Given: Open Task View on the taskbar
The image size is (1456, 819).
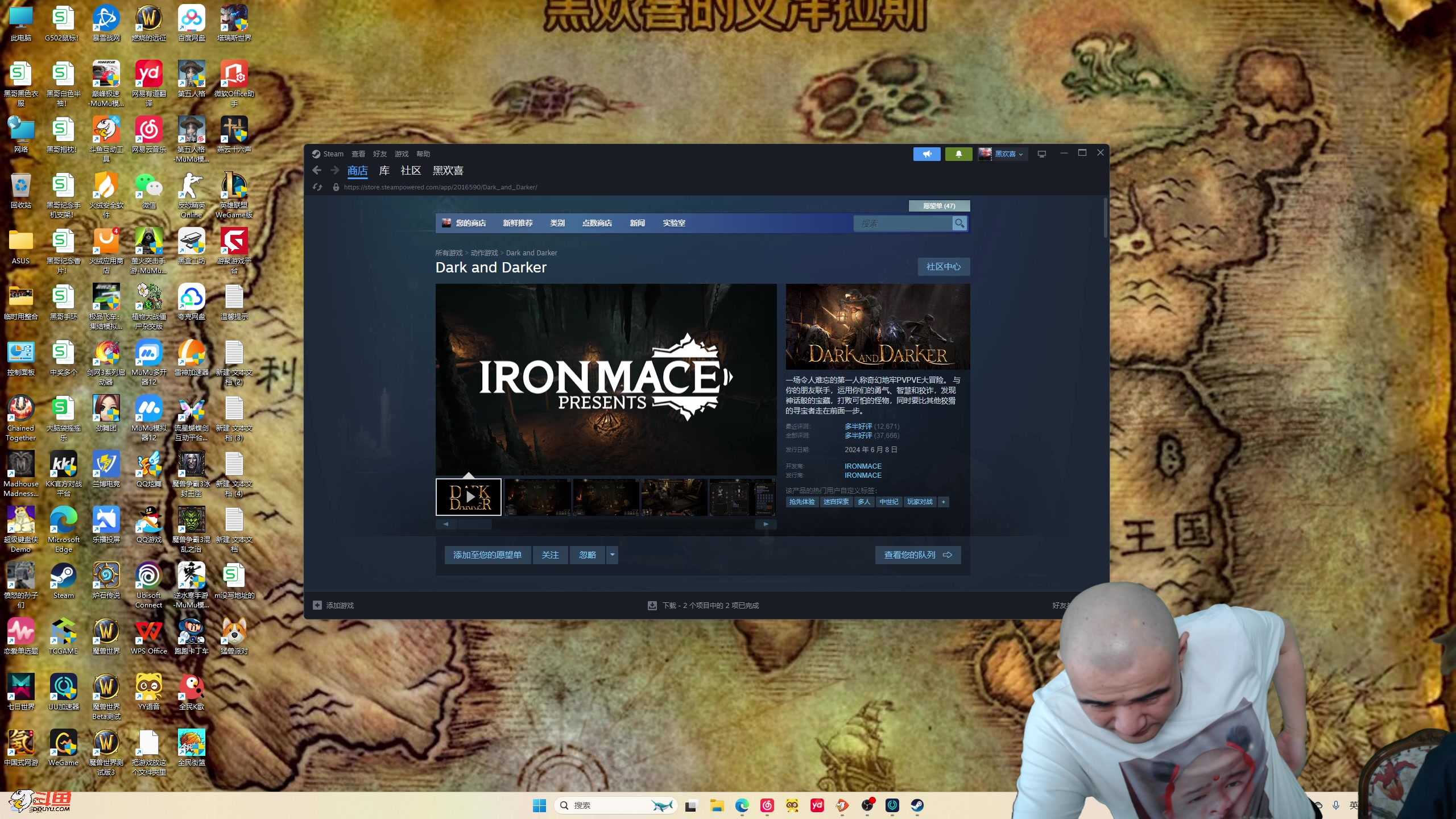Looking at the screenshot, I should click(691, 805).
